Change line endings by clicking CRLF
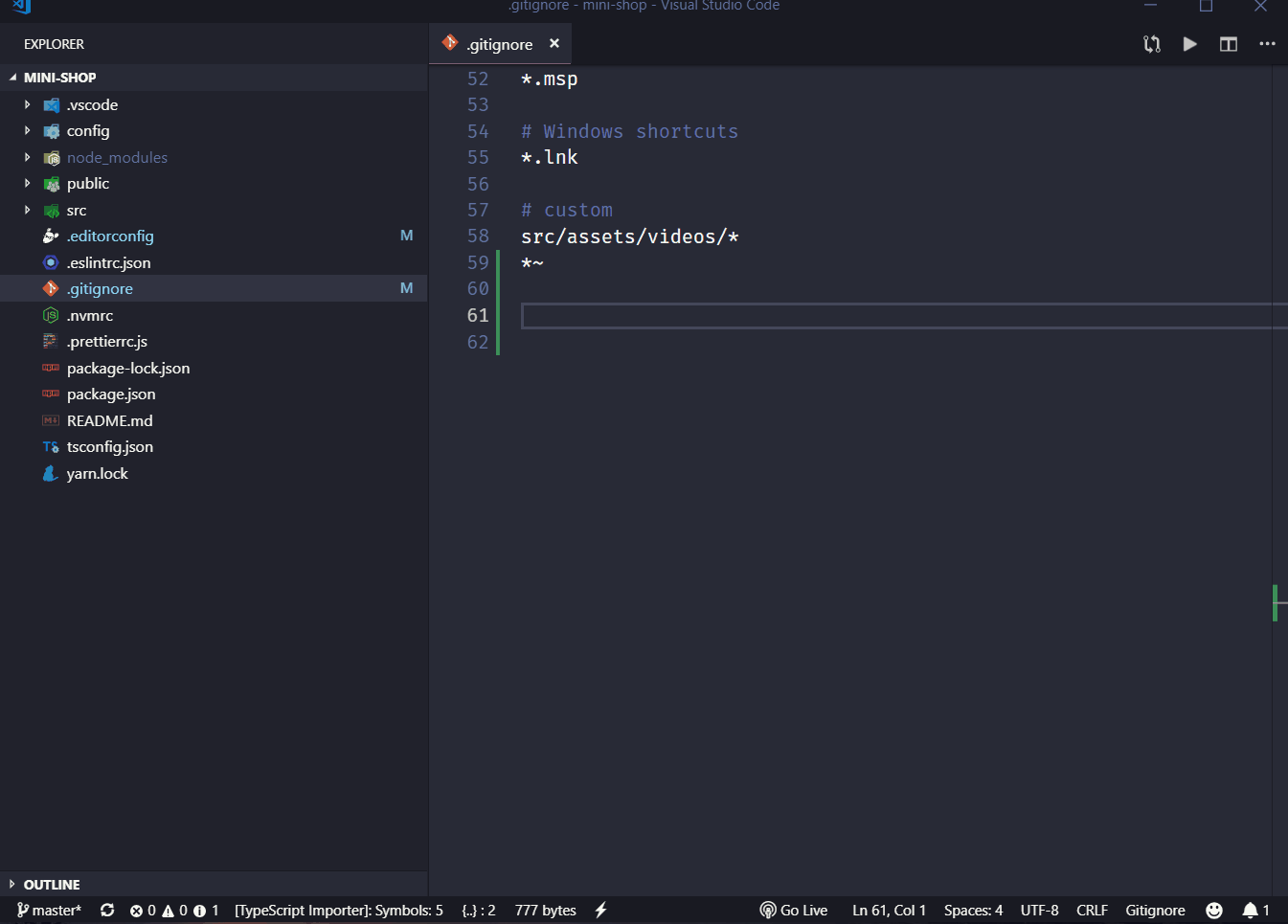This screenshot has height=924, width=1288. click(x=1092, y=910)
